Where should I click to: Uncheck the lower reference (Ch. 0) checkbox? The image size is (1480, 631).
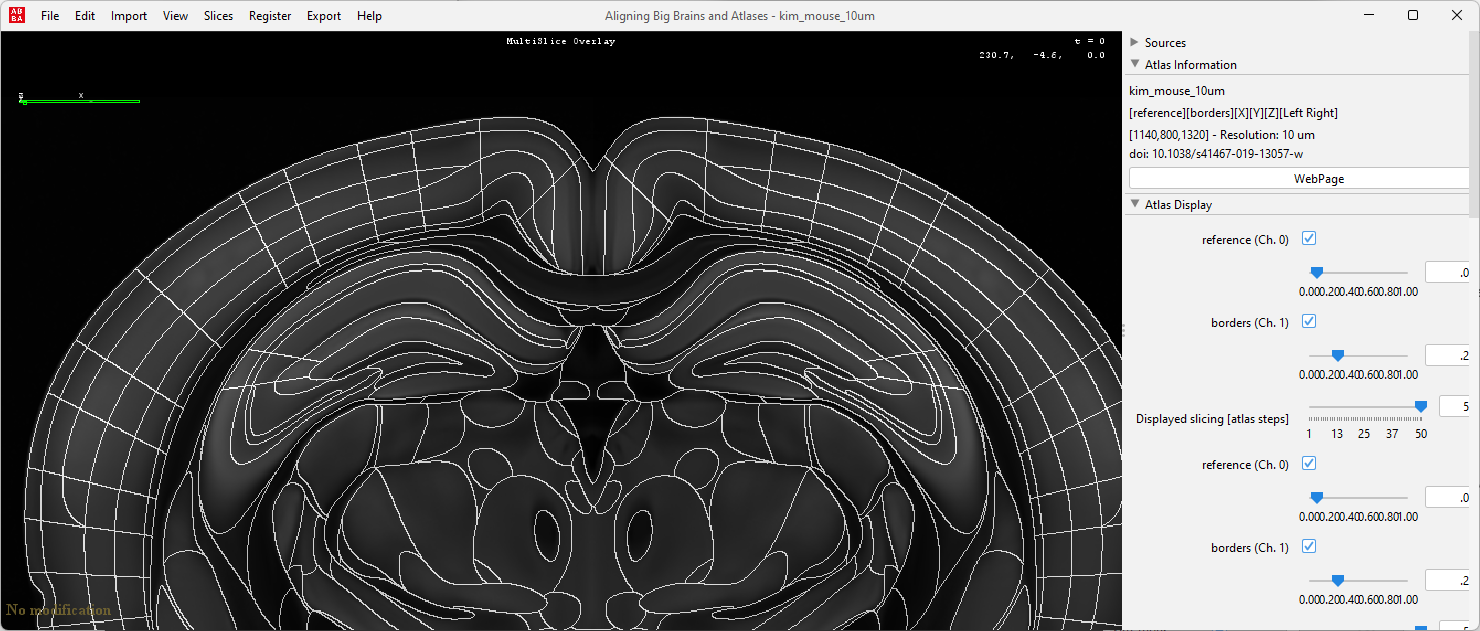[x=1309, y=463]
